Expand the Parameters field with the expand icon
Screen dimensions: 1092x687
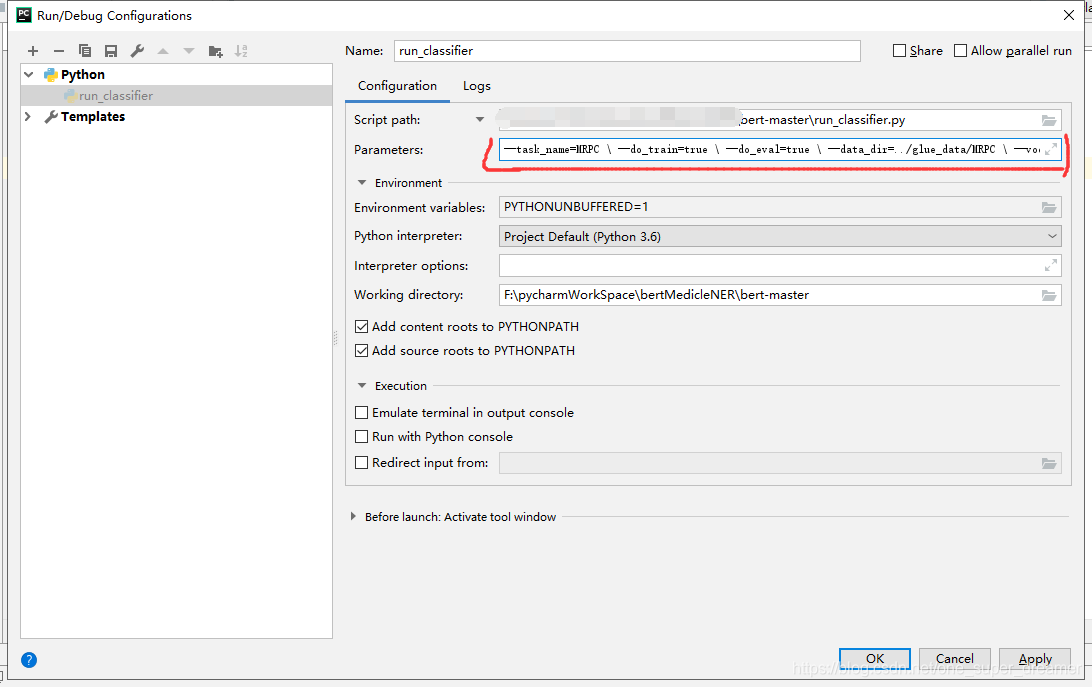click(x=1051, y=149)
